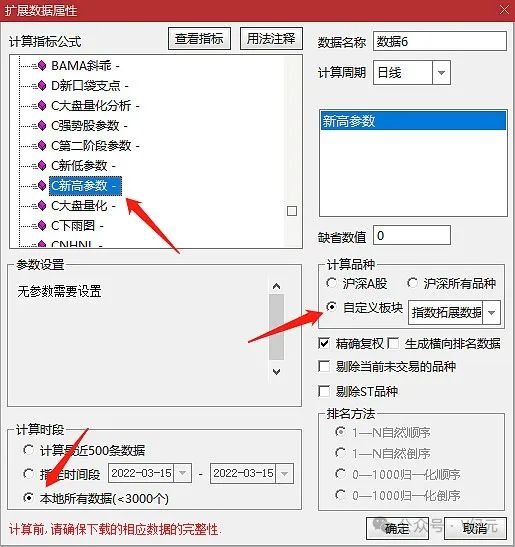
Task: Choose 计算最近500条数据 radio button
Action: click(x=29, y=450)
